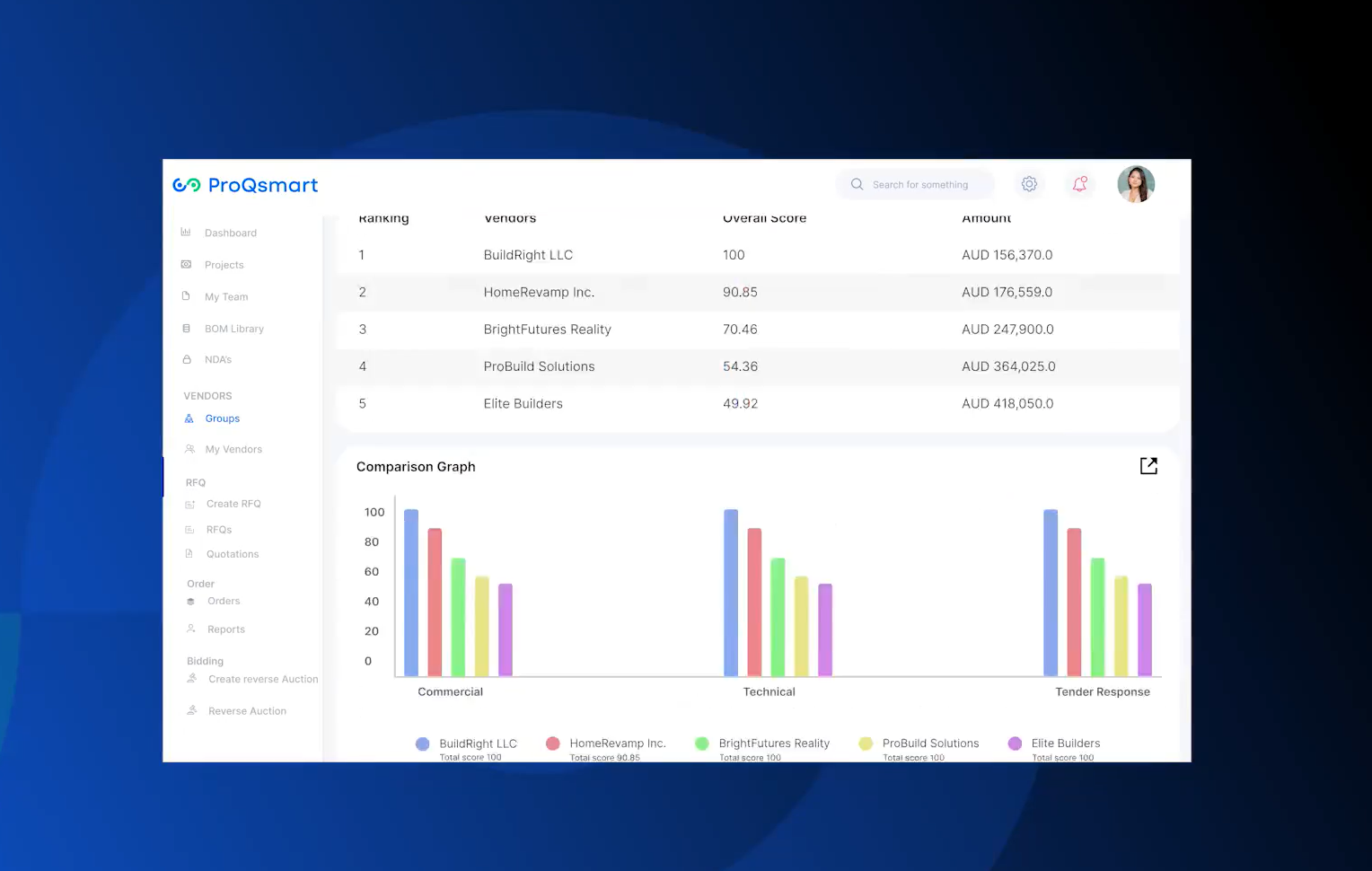Click the Groups sidebar icon
The image size is (1372, 871).
click(189, 418)
